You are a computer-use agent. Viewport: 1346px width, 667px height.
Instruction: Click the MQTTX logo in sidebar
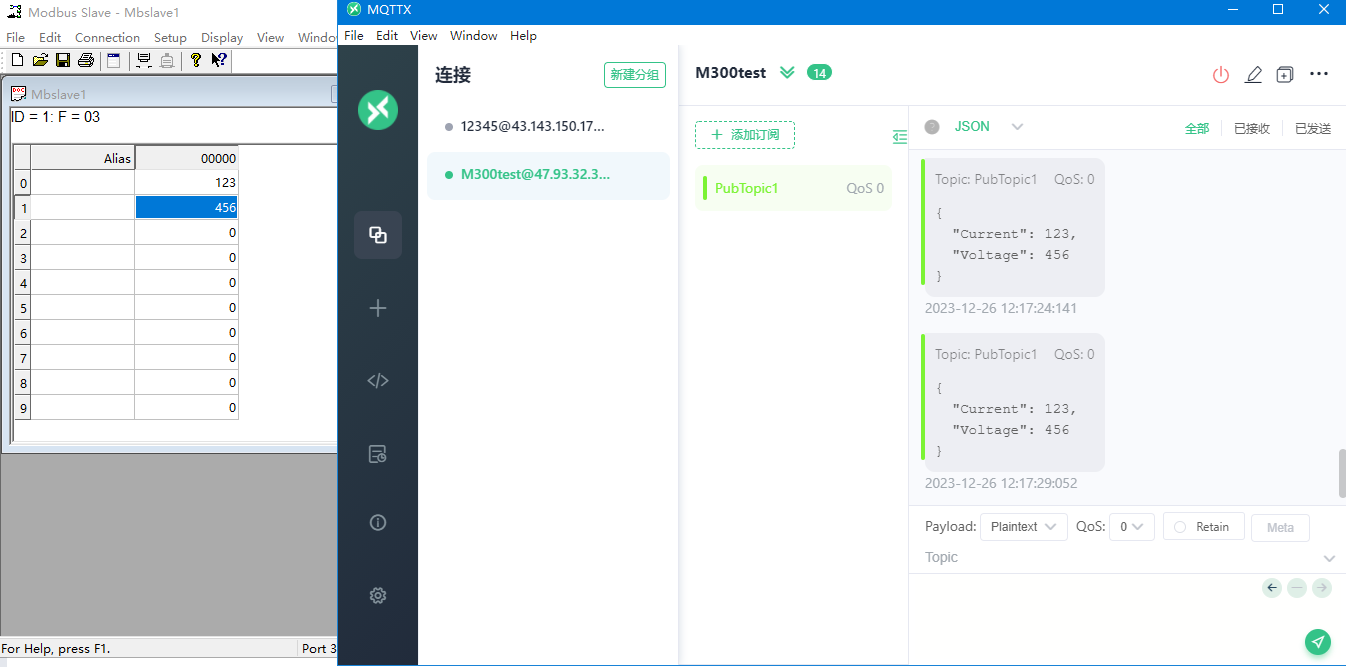click(x=378, y=110)
